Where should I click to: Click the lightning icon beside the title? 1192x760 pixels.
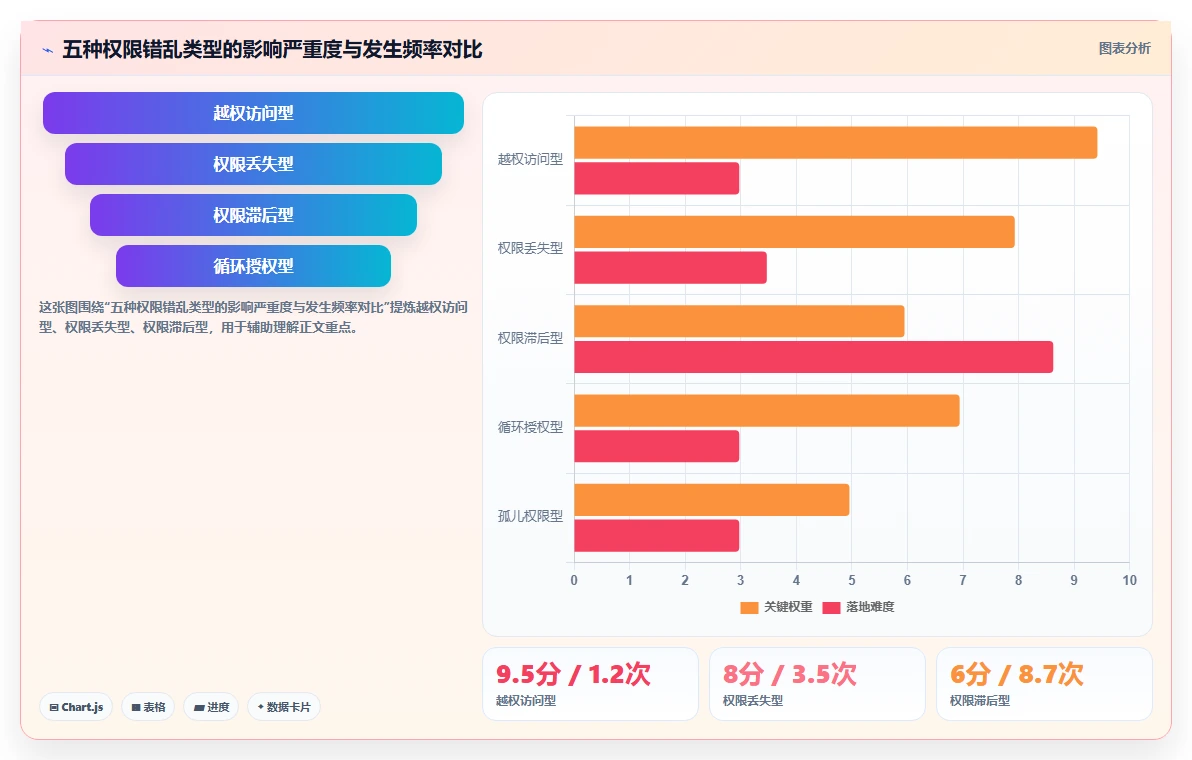(47, 50)
